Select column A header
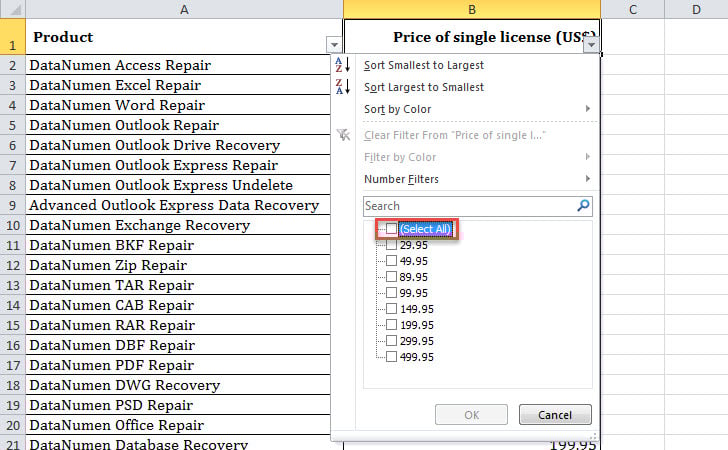Image resolution: width=728 pixels, height=450 pixels. click(184, 9)
